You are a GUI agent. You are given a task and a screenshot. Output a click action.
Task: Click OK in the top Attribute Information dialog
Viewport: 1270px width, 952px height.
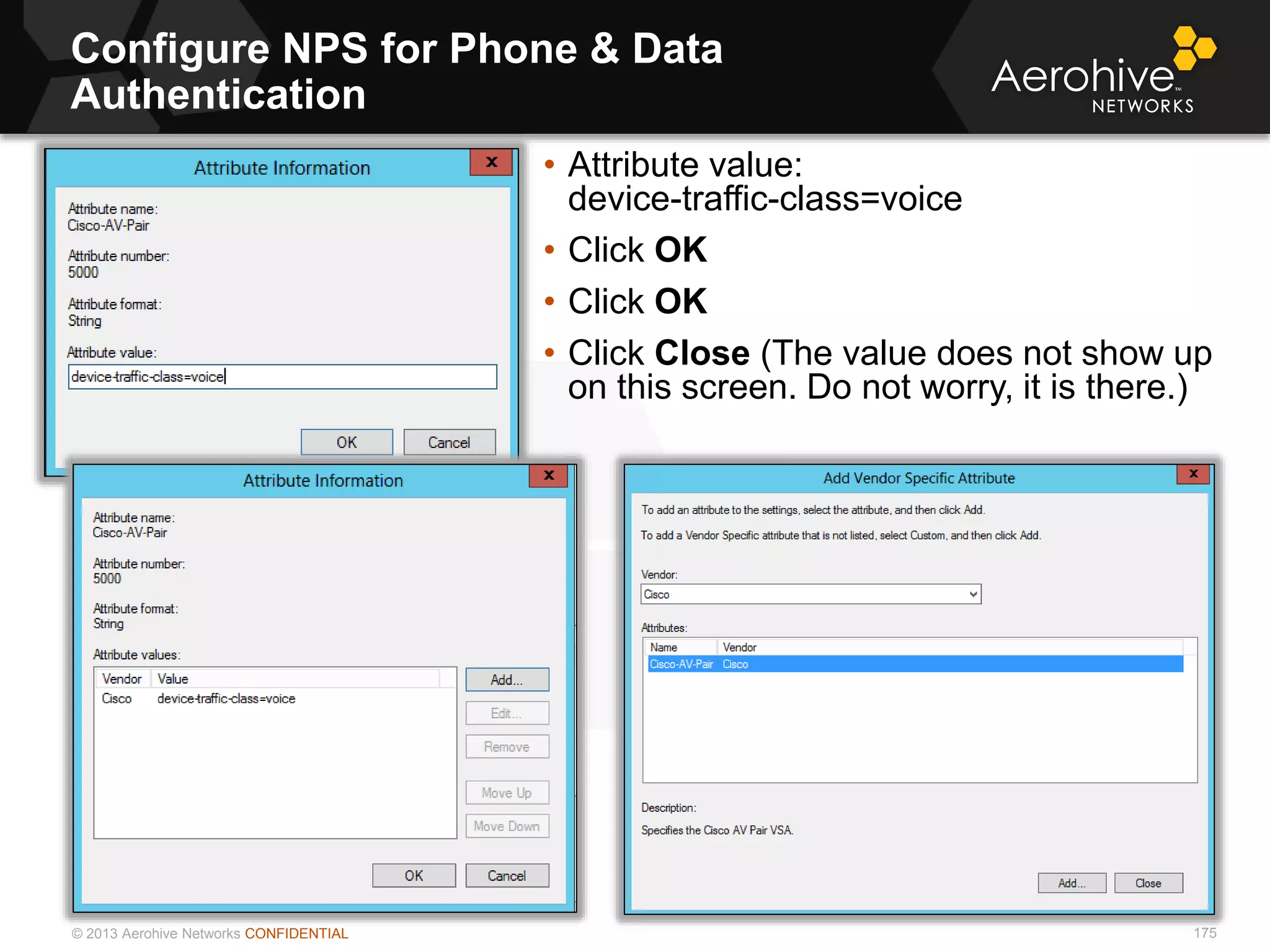tap(347, 442)
